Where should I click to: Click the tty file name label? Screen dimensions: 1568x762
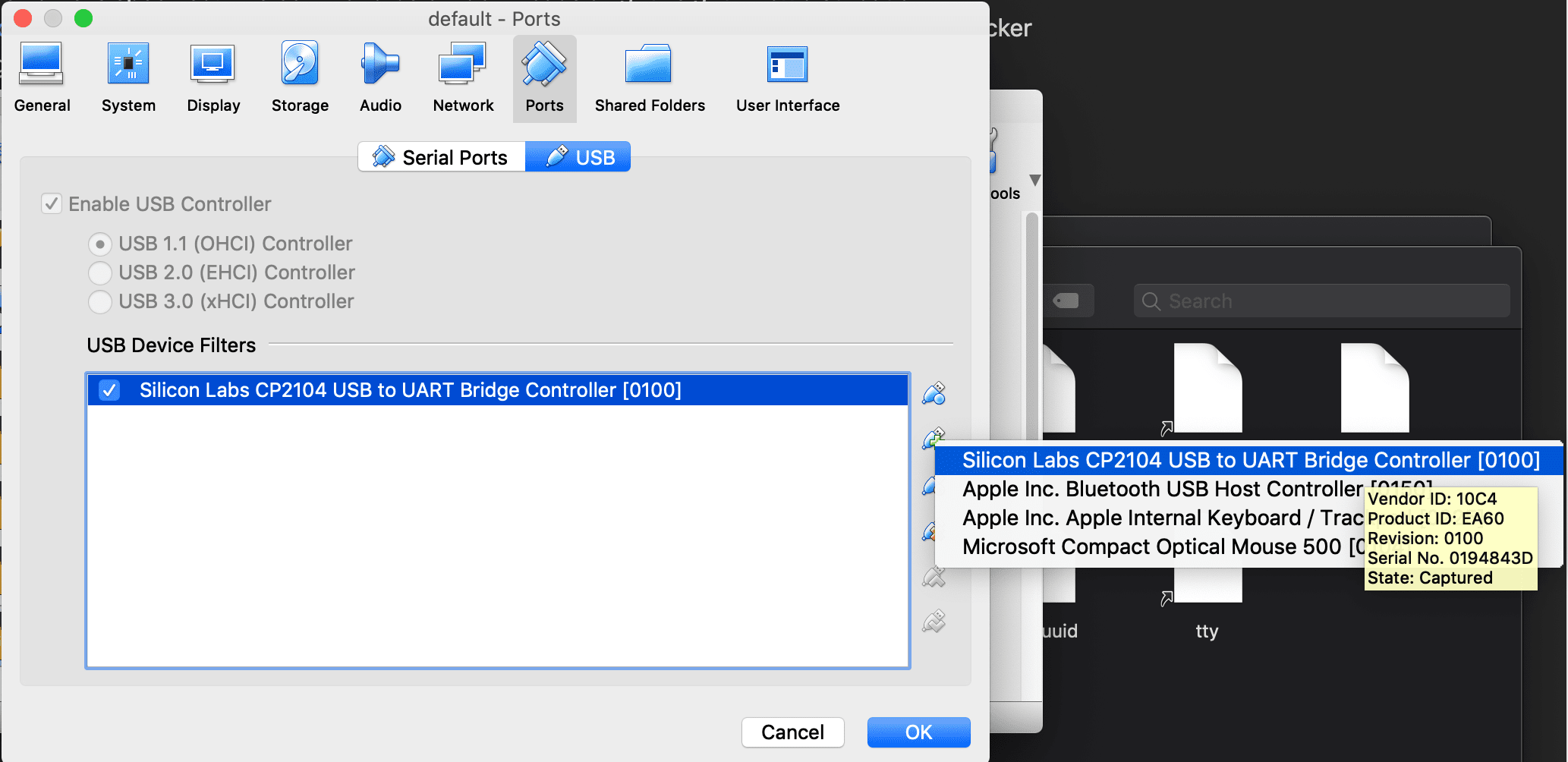tap(1207, 631)
